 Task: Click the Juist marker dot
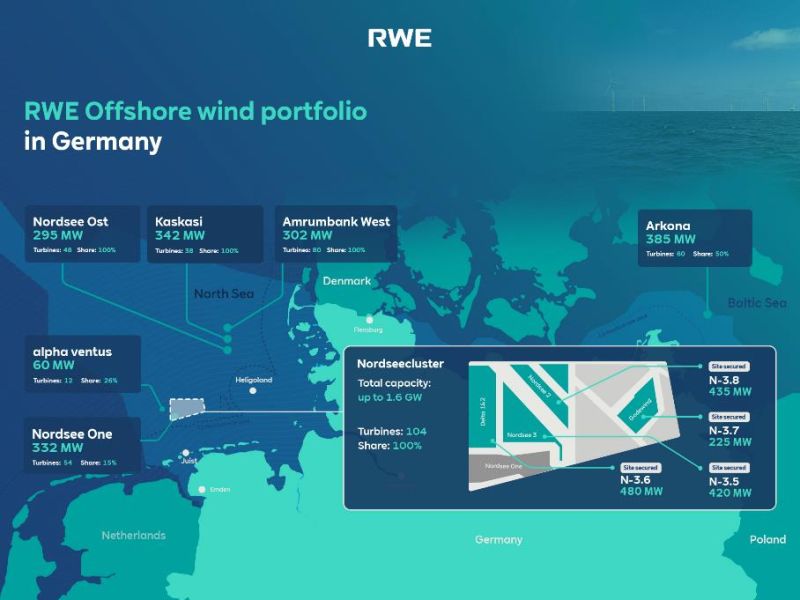(186, 453)
